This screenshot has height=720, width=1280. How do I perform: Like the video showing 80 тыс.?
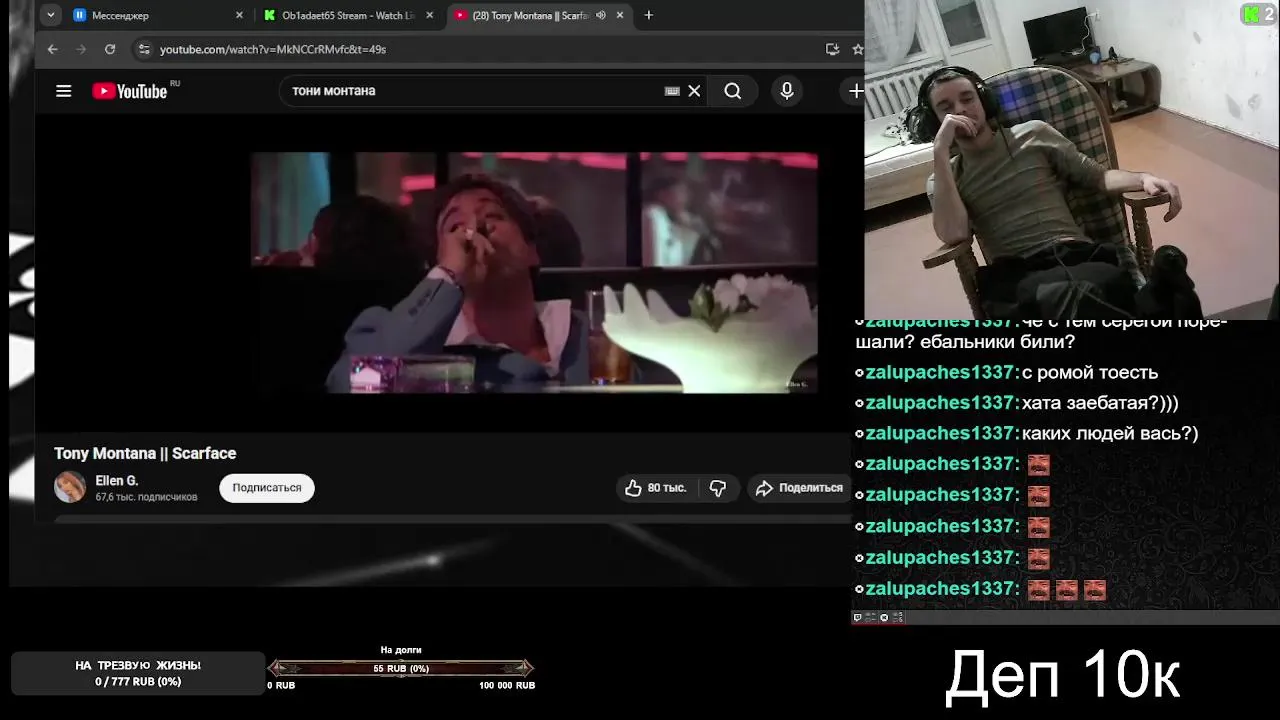[x=656, y=488]
